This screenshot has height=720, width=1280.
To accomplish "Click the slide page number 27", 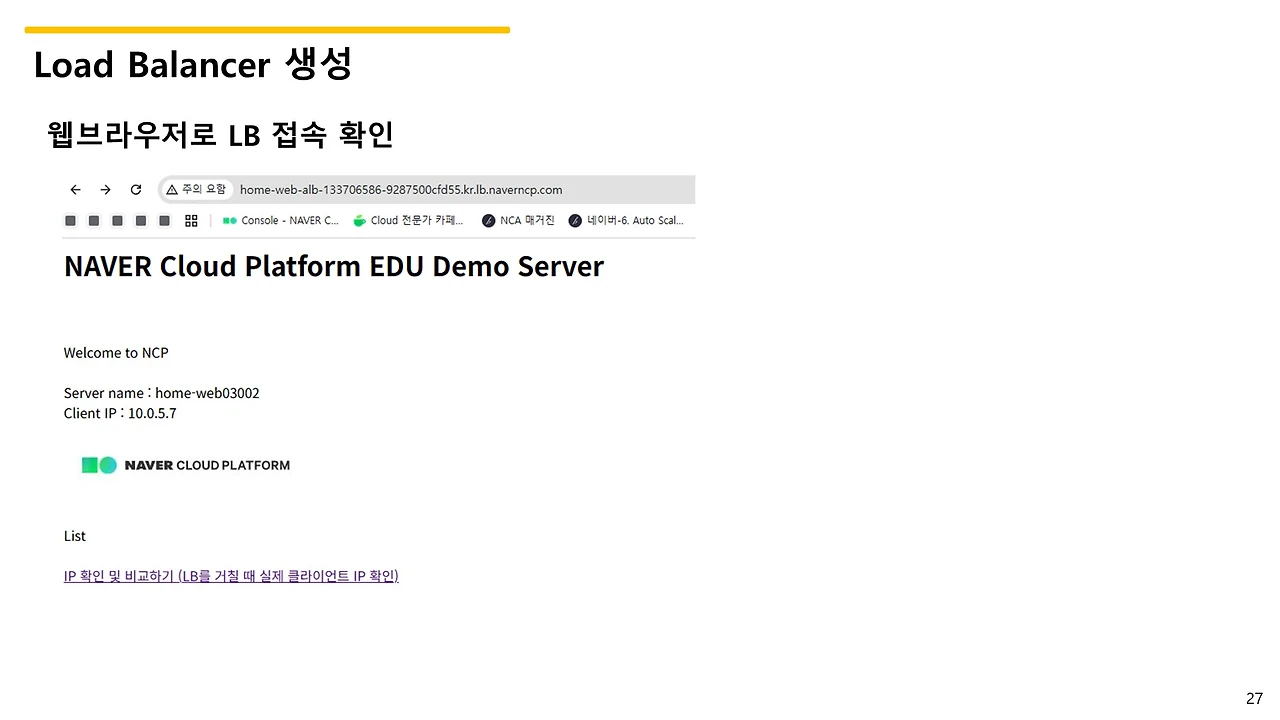I will (1254, 699).
